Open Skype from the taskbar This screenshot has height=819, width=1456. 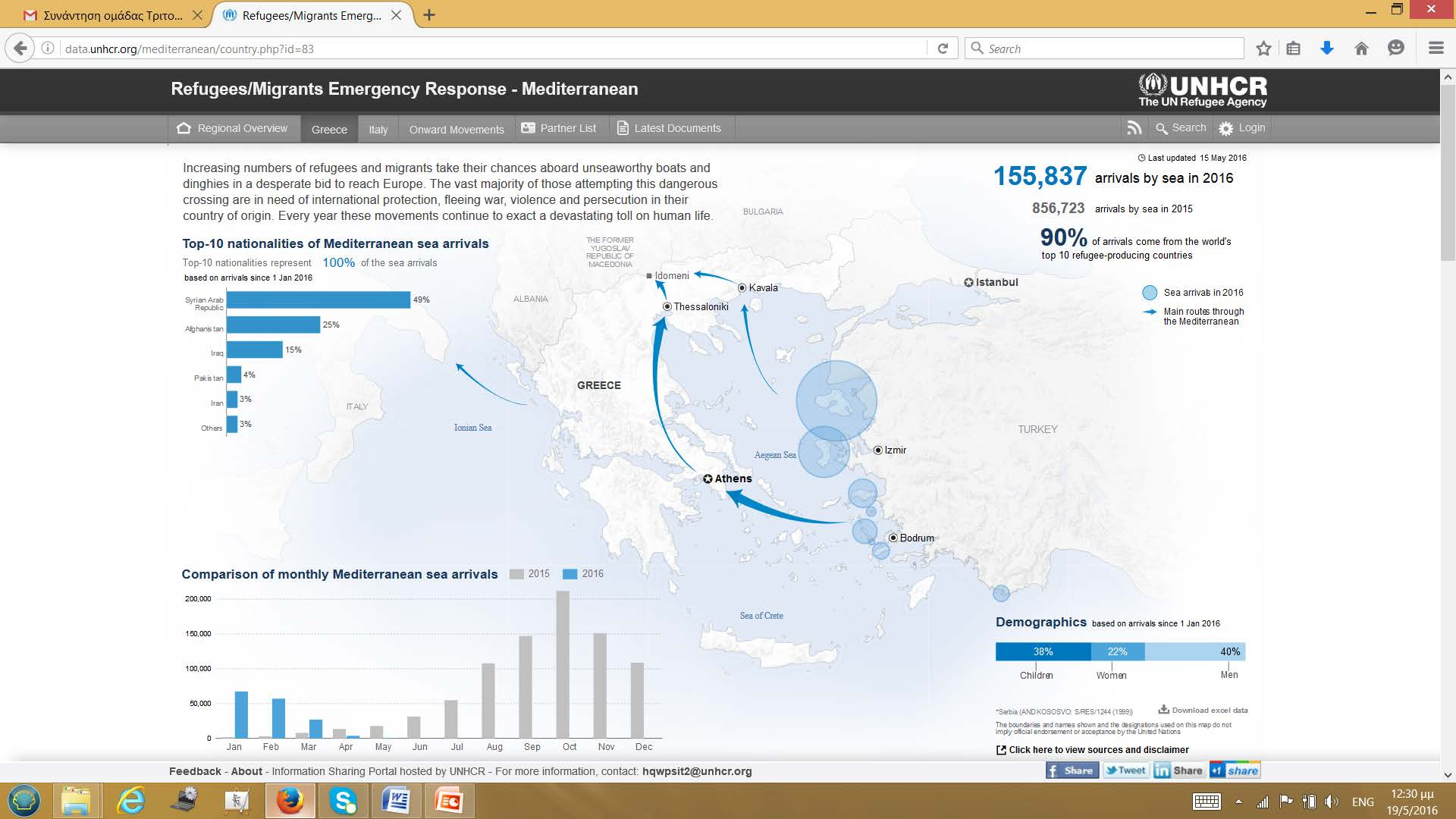[344, 801]
